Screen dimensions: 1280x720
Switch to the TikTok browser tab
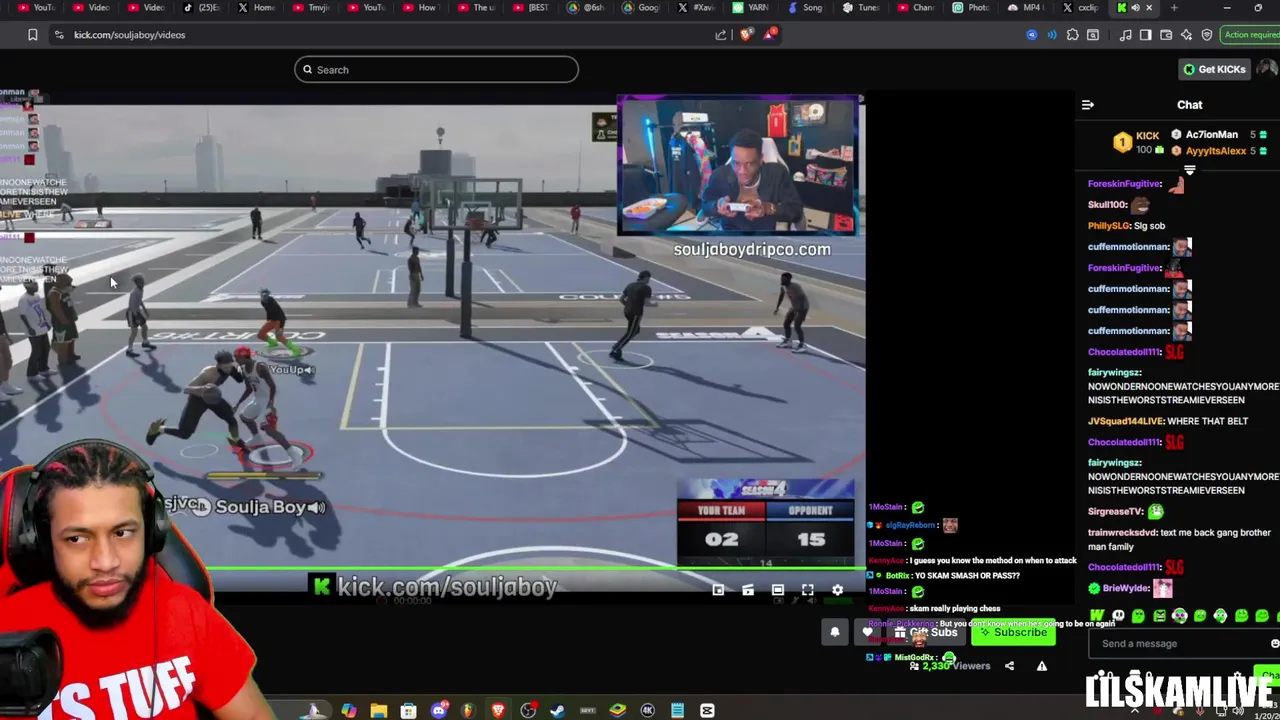pos(201,8)
